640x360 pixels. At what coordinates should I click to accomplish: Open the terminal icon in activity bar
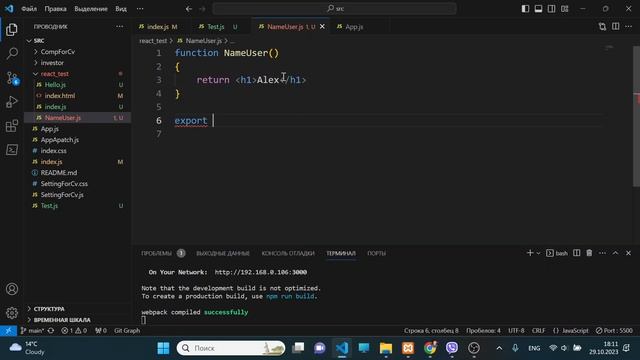[12, 150]
